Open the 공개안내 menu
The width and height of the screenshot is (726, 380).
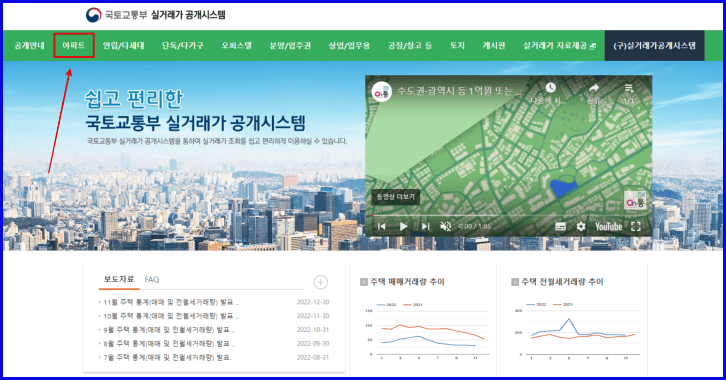[29, 45]
